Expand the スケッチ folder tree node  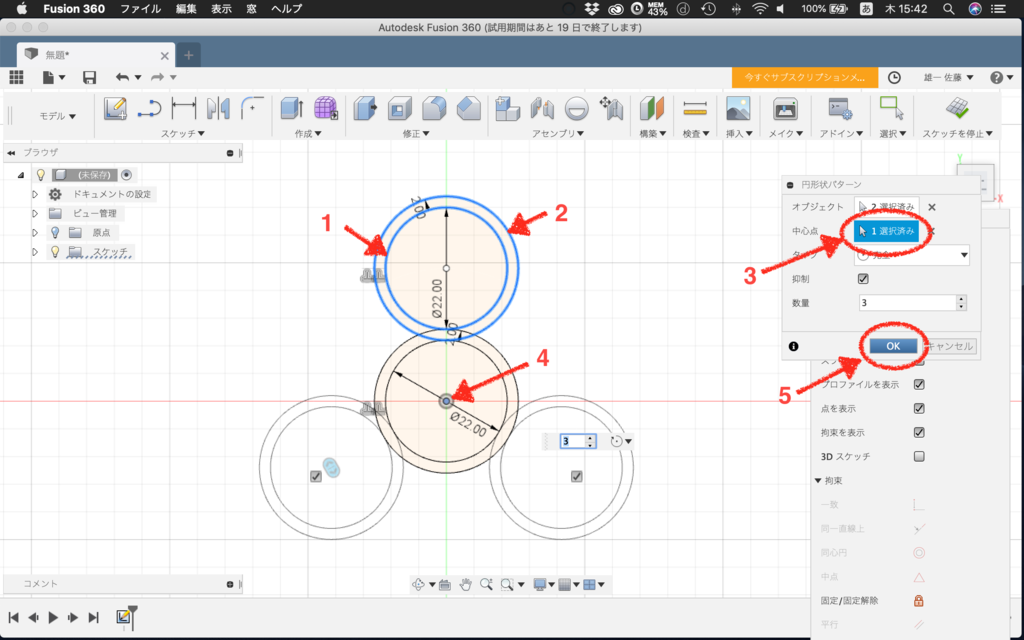point(35,251)
